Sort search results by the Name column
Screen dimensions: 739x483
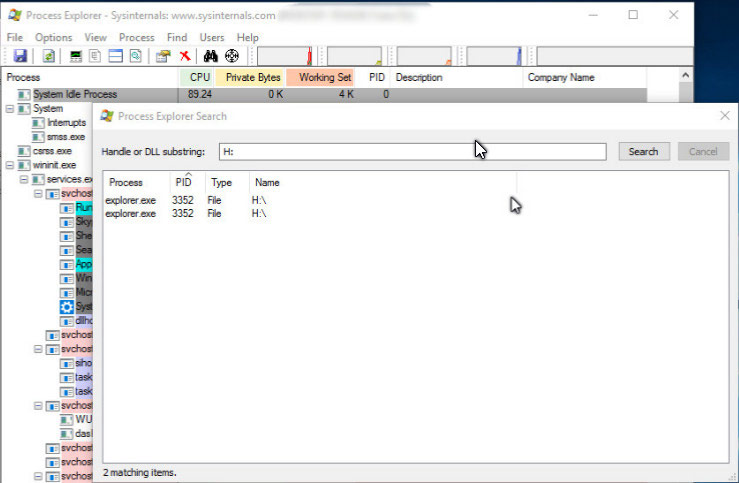point(382,182)
